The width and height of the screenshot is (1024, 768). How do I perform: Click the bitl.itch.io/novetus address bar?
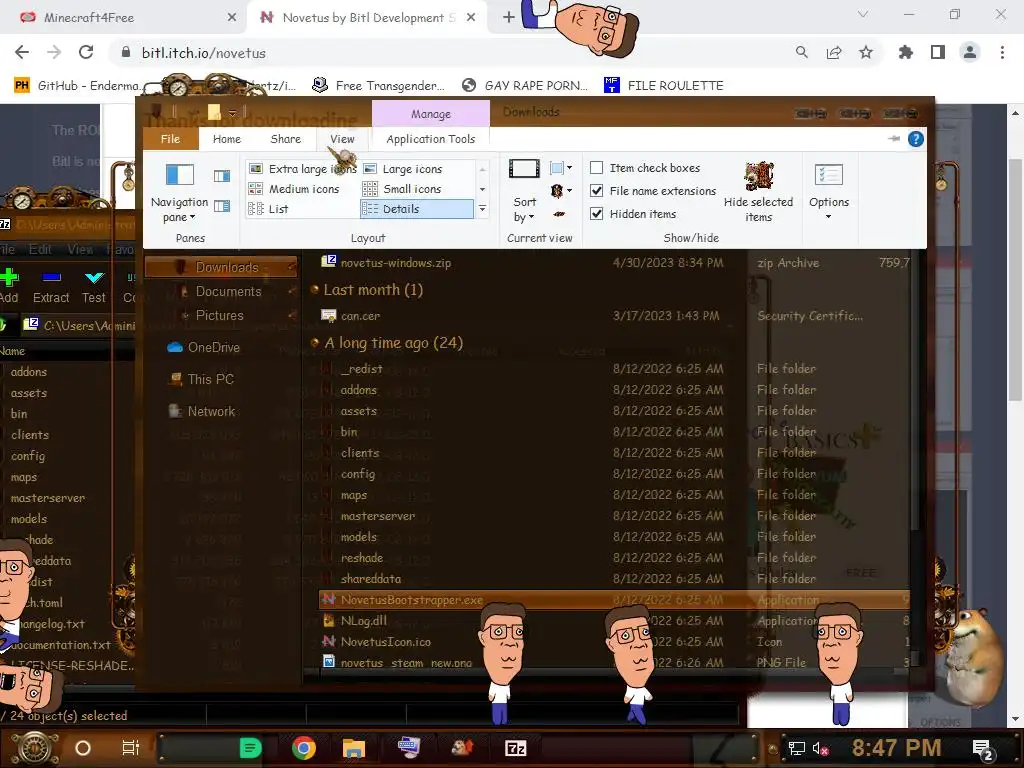click(451, 53)
